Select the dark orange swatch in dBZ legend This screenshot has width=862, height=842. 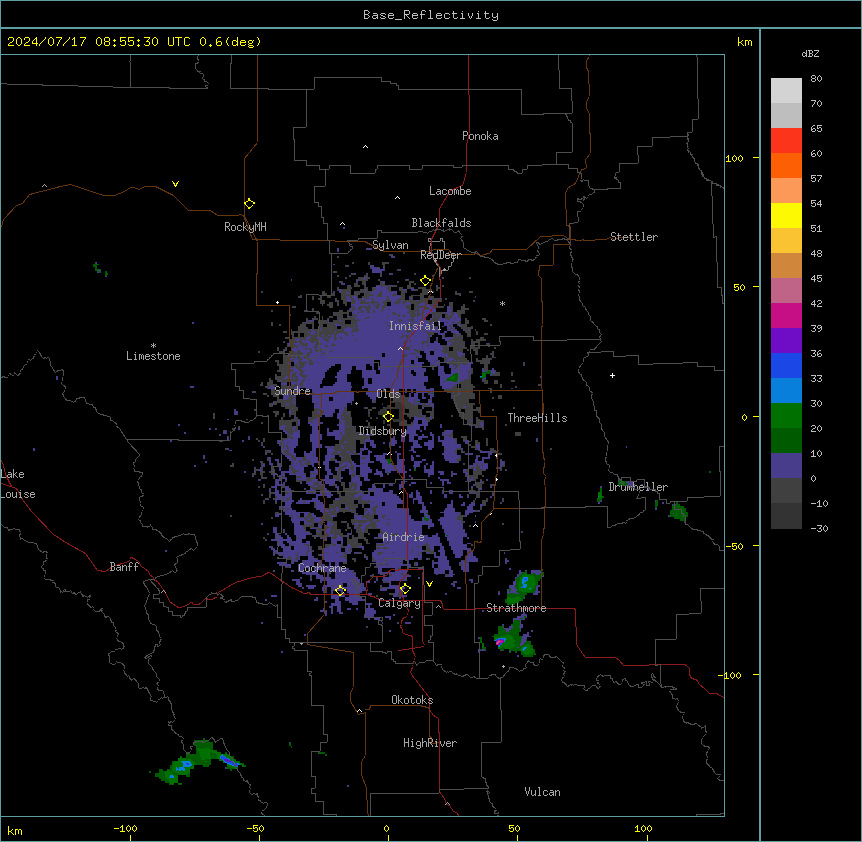786,165
